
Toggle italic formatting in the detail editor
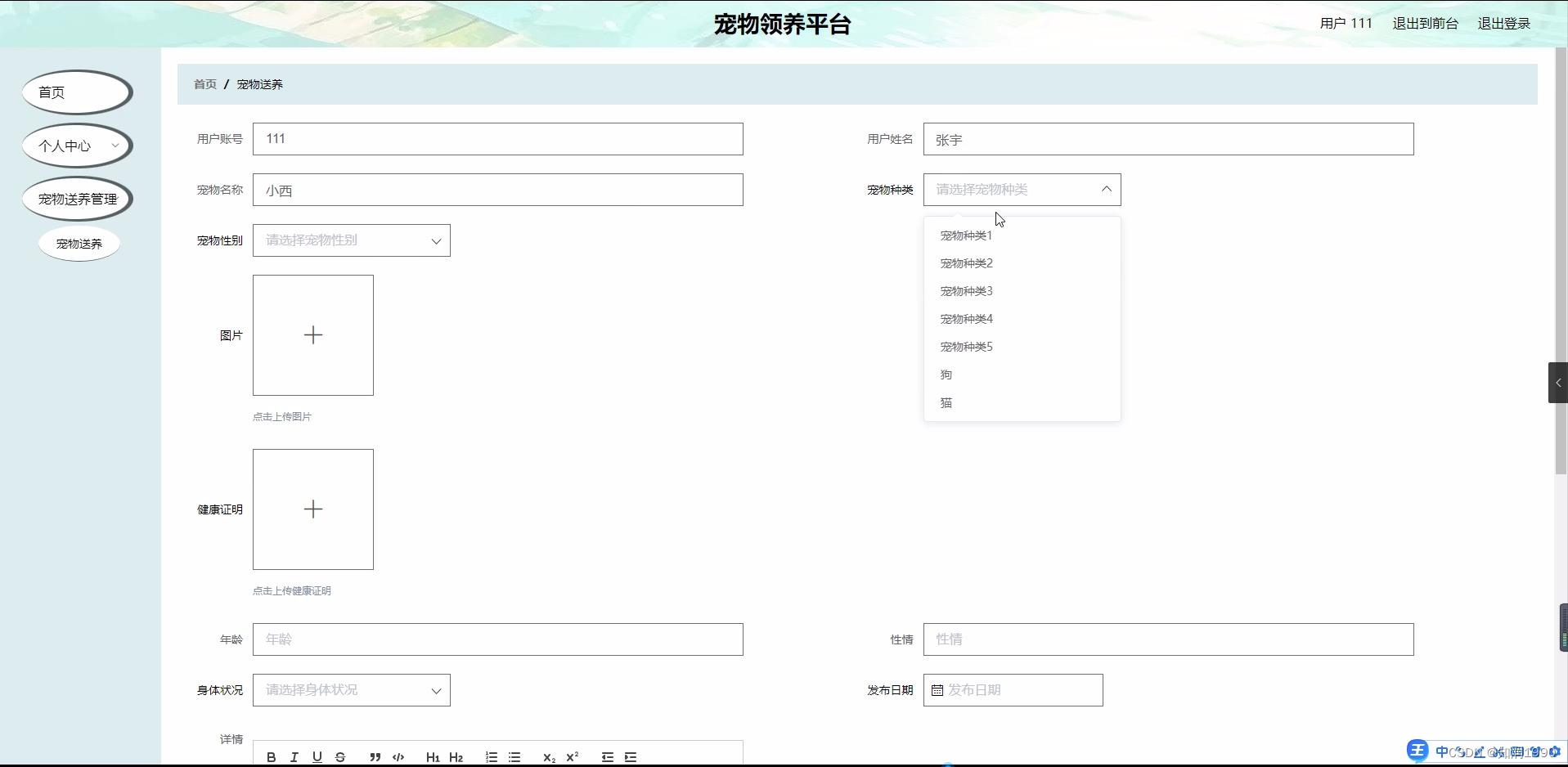294,757
